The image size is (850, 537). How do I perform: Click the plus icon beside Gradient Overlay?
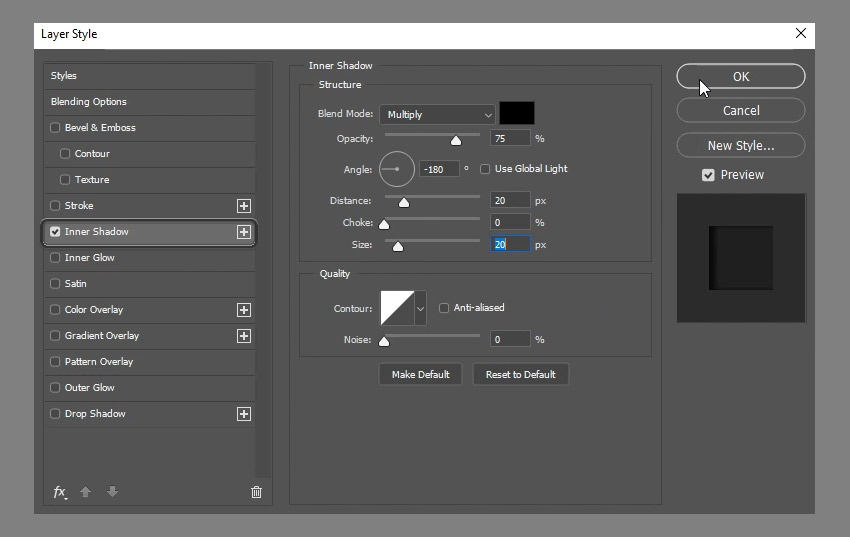tap(243, 336)
